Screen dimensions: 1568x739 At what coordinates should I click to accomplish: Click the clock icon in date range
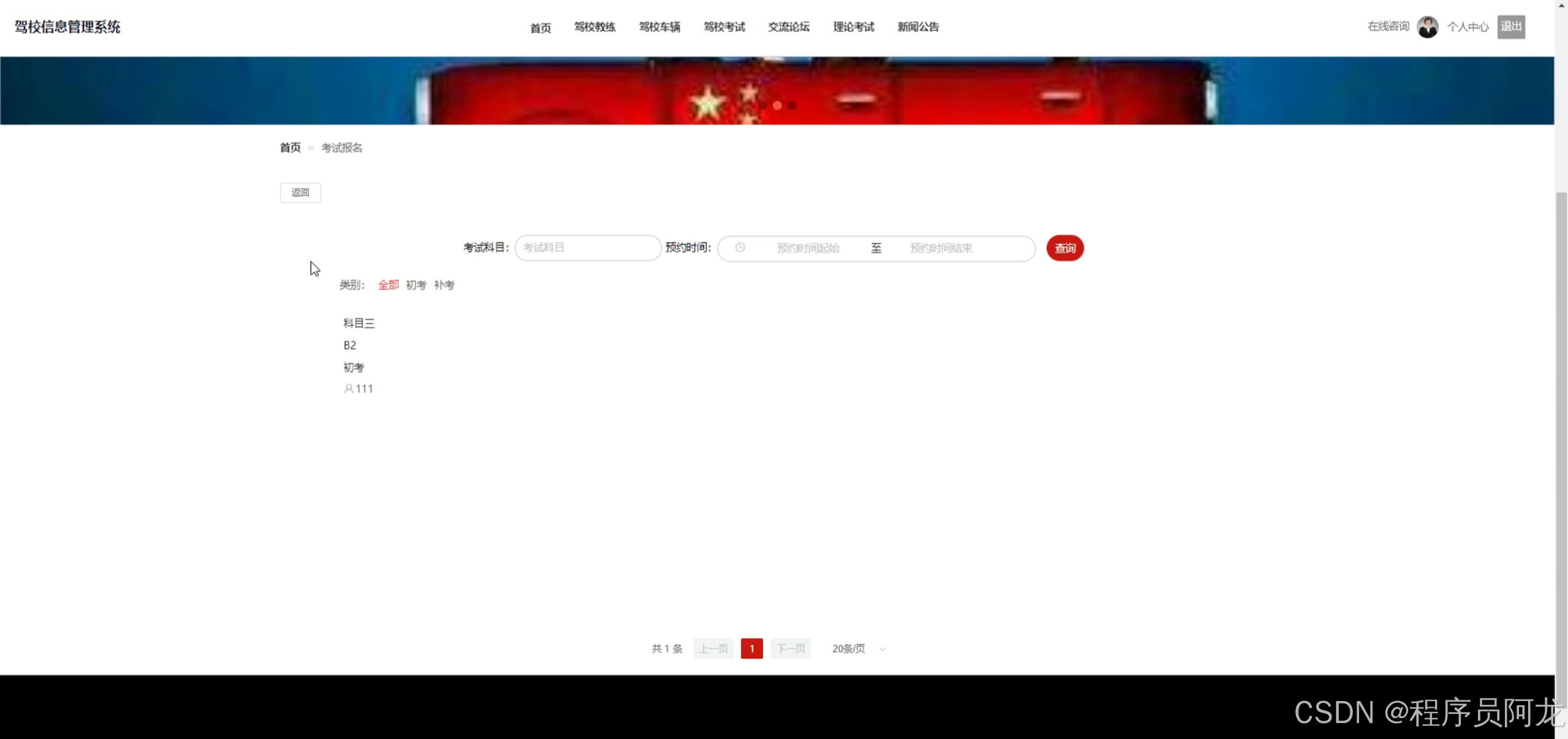(740, 248)
